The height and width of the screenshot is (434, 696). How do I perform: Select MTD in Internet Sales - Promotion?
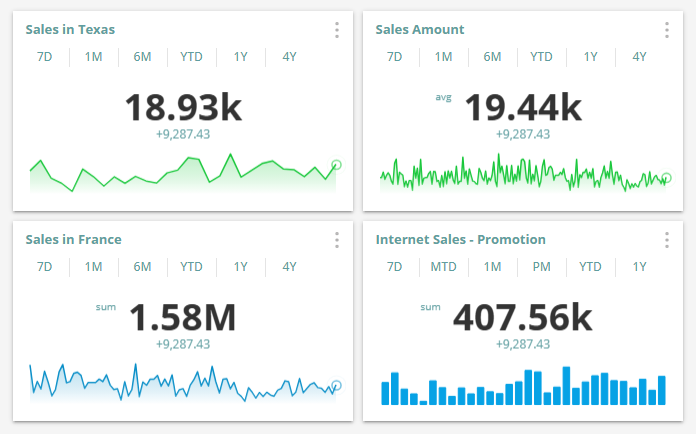click(x=443, y=267)
